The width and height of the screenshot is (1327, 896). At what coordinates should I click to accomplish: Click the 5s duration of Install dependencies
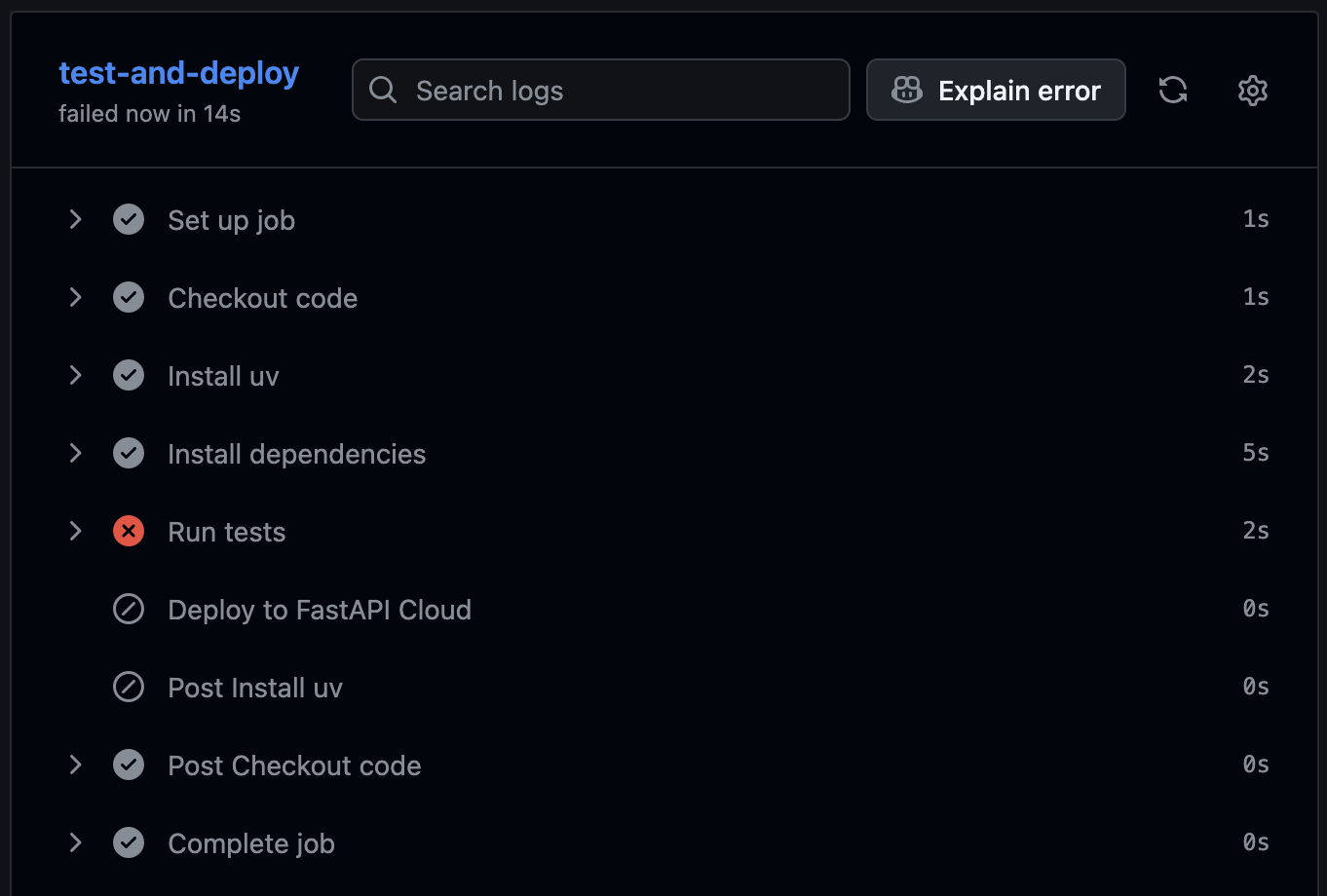(x=1256, y=453)
